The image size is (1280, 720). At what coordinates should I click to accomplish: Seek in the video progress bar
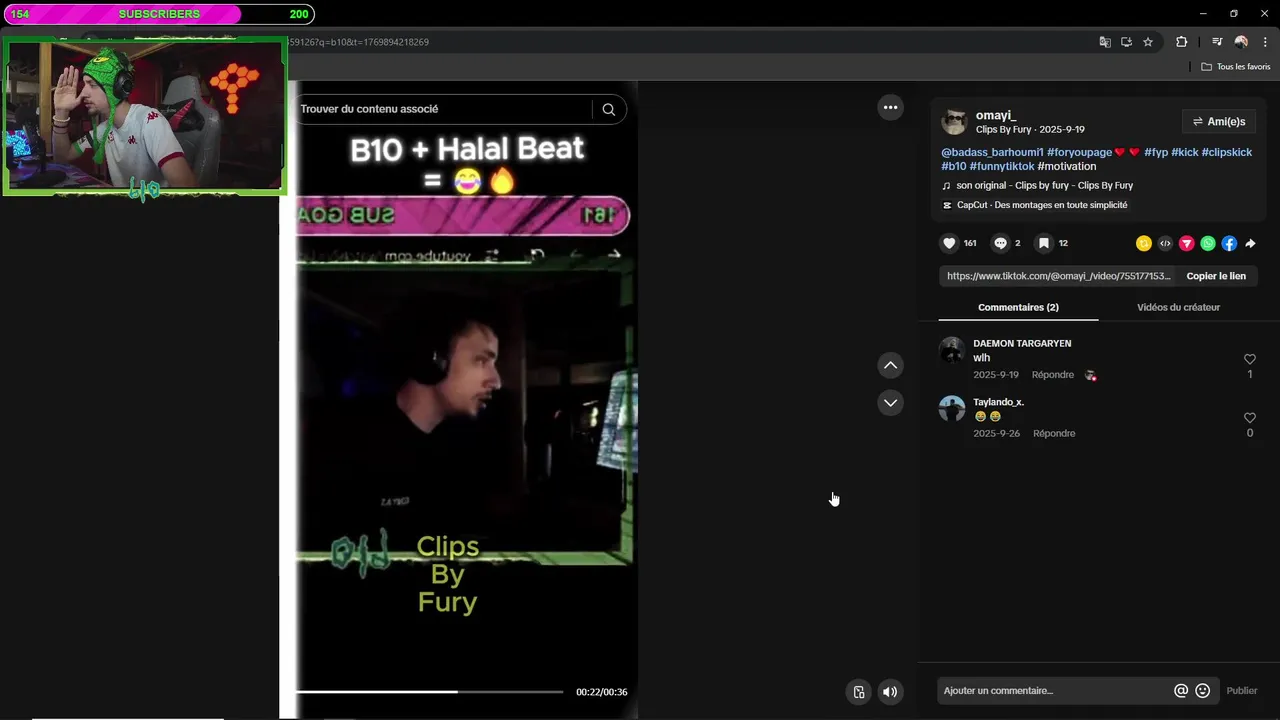(x=430, y=692)
